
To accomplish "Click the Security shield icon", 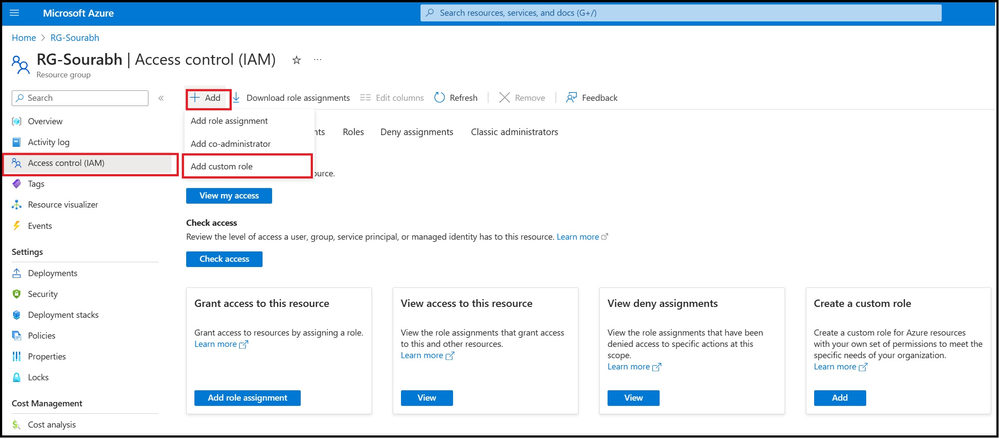I will tap(17, 294).
